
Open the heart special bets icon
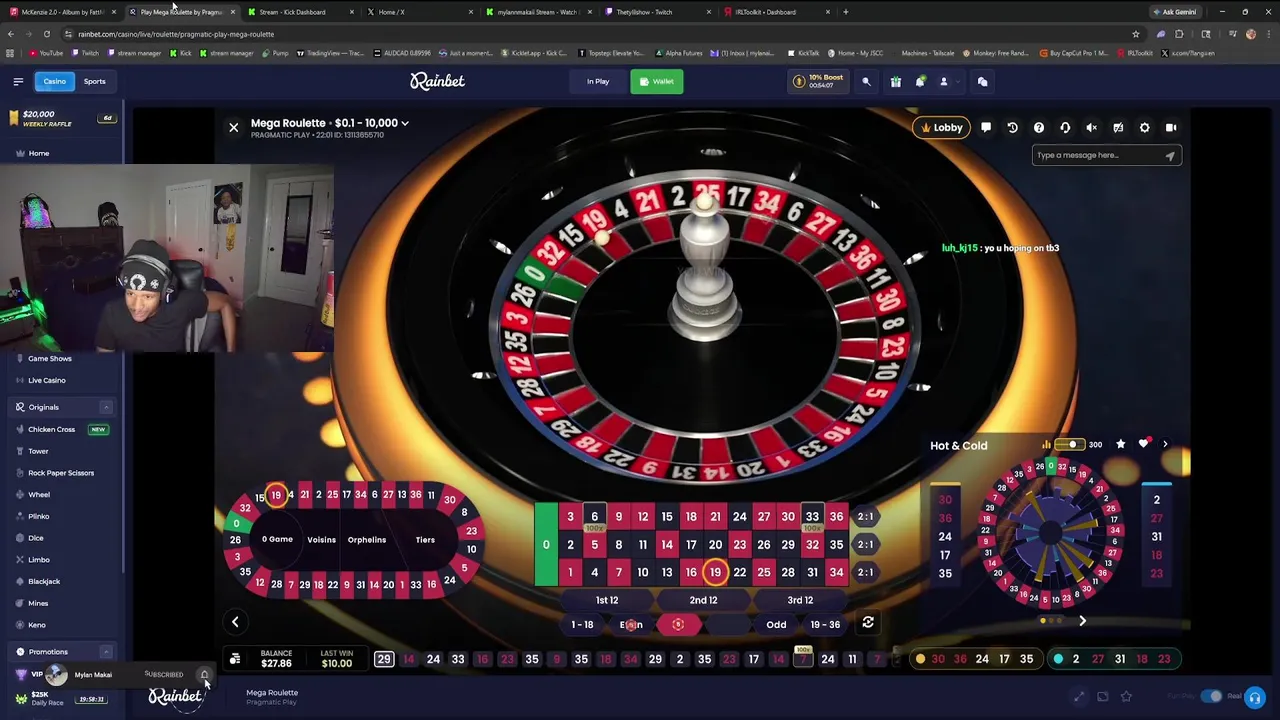coord(1144,444)
